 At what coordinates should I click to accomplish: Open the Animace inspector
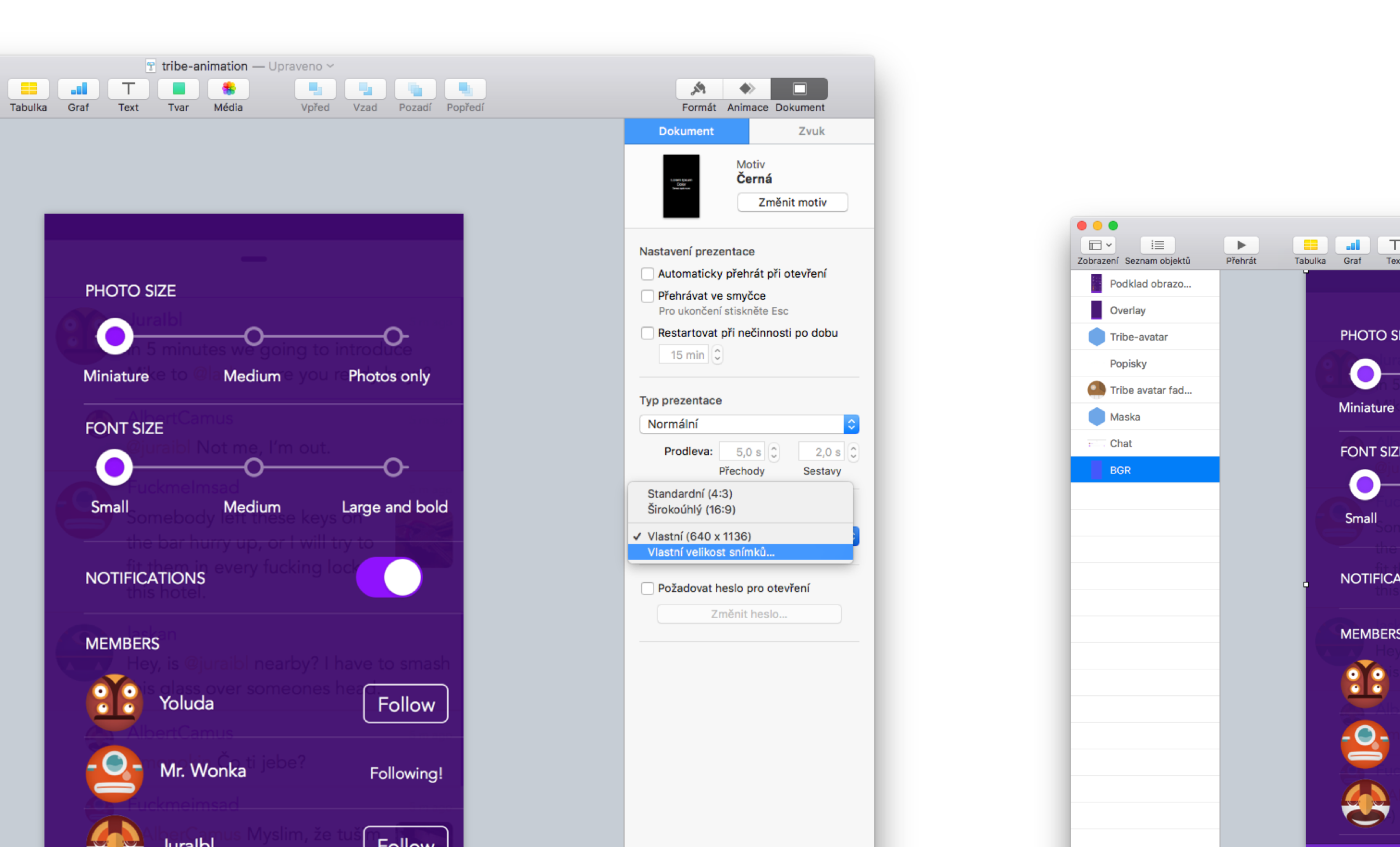coord(747,89)
